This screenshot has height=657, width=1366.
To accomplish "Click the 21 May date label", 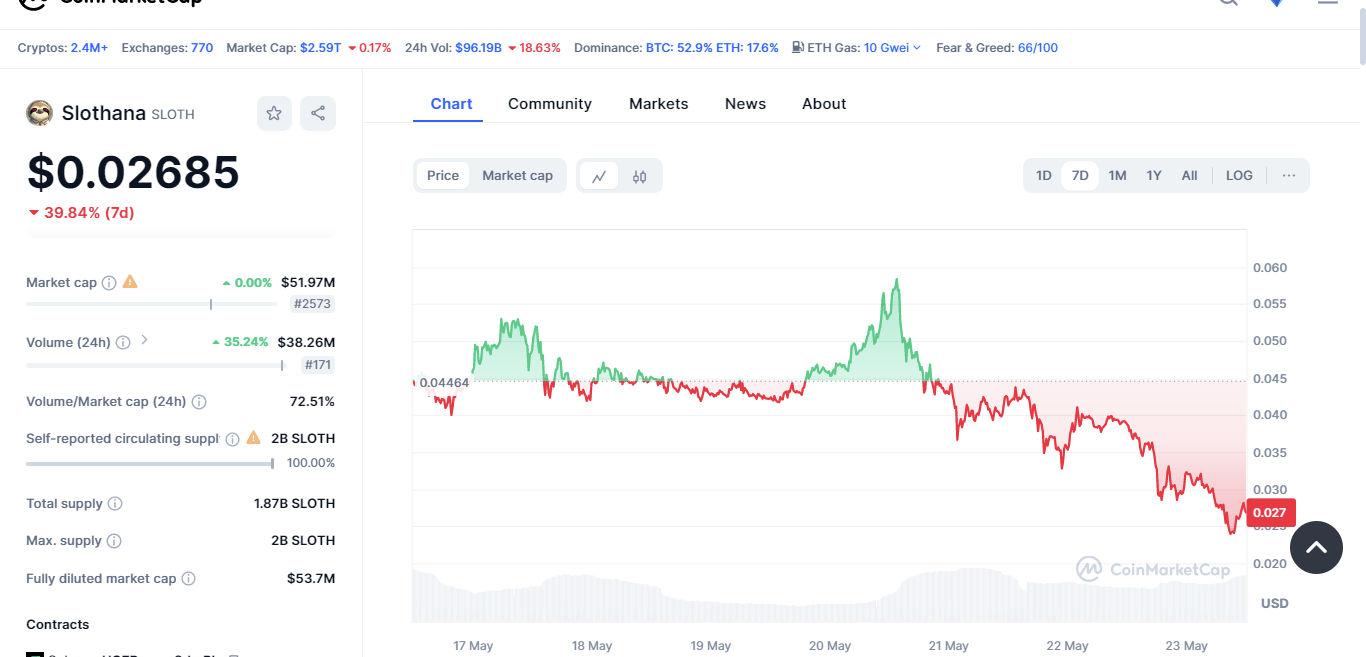I will tap(948, 646).
